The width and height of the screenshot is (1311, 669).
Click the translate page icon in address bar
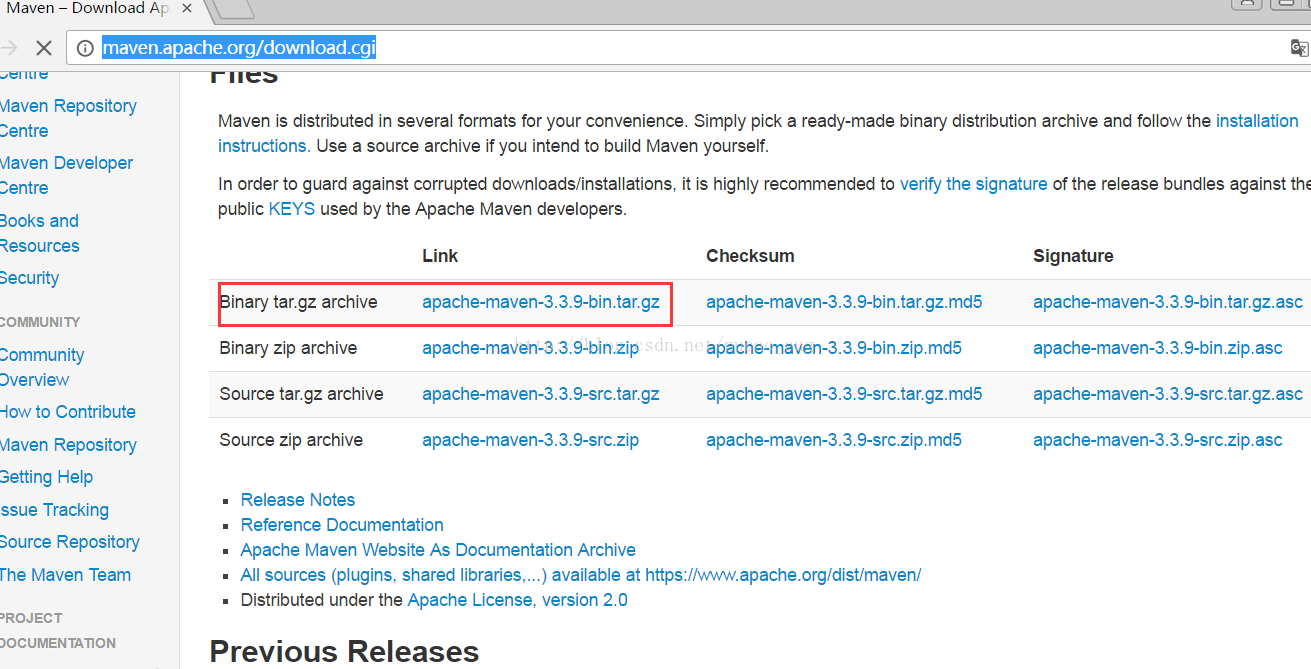[x=1298, y=48]
